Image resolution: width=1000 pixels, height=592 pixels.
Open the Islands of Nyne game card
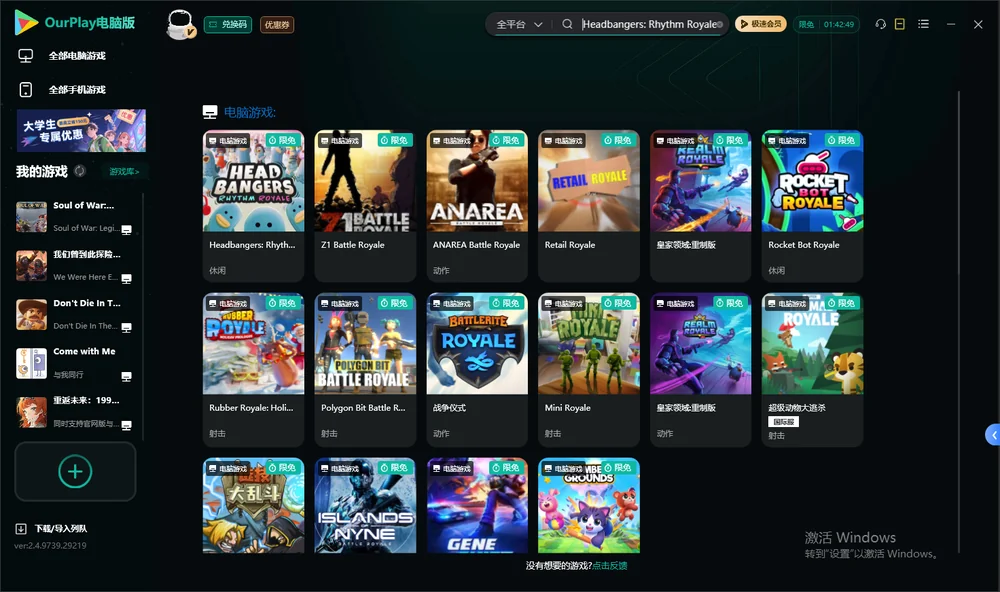(365, 505)
